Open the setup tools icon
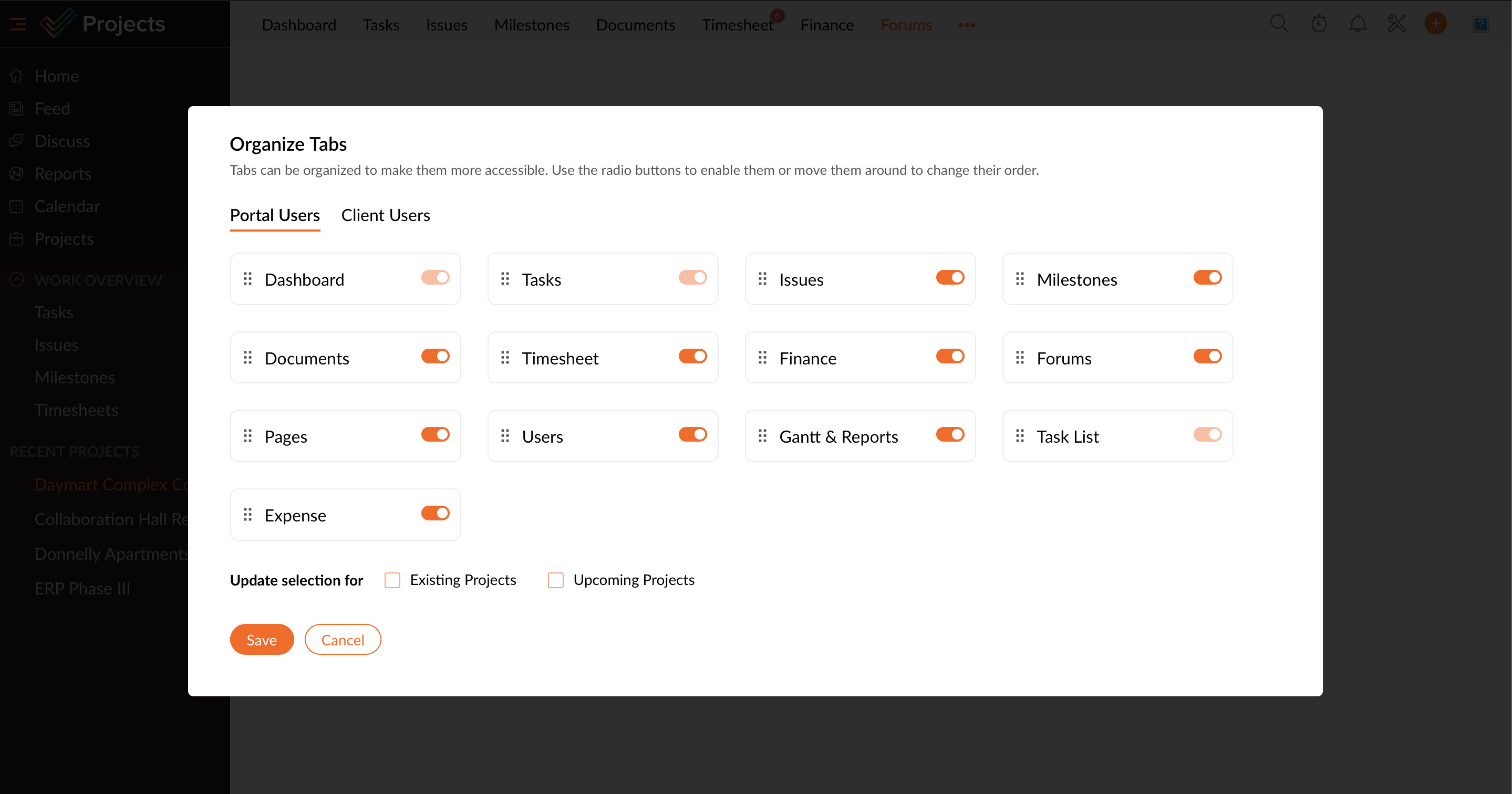This screenshot has width=1512, height=794. click(1396, 24)
